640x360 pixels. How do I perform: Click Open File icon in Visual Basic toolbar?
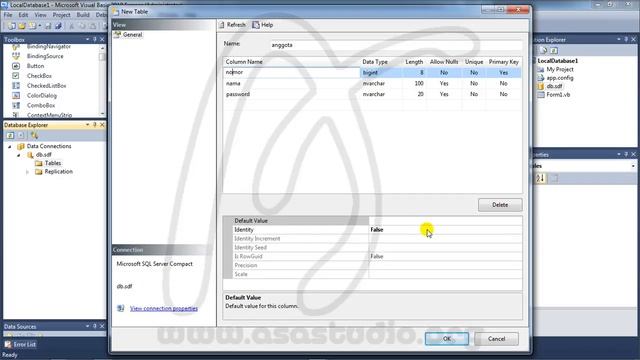pos(22,26)
